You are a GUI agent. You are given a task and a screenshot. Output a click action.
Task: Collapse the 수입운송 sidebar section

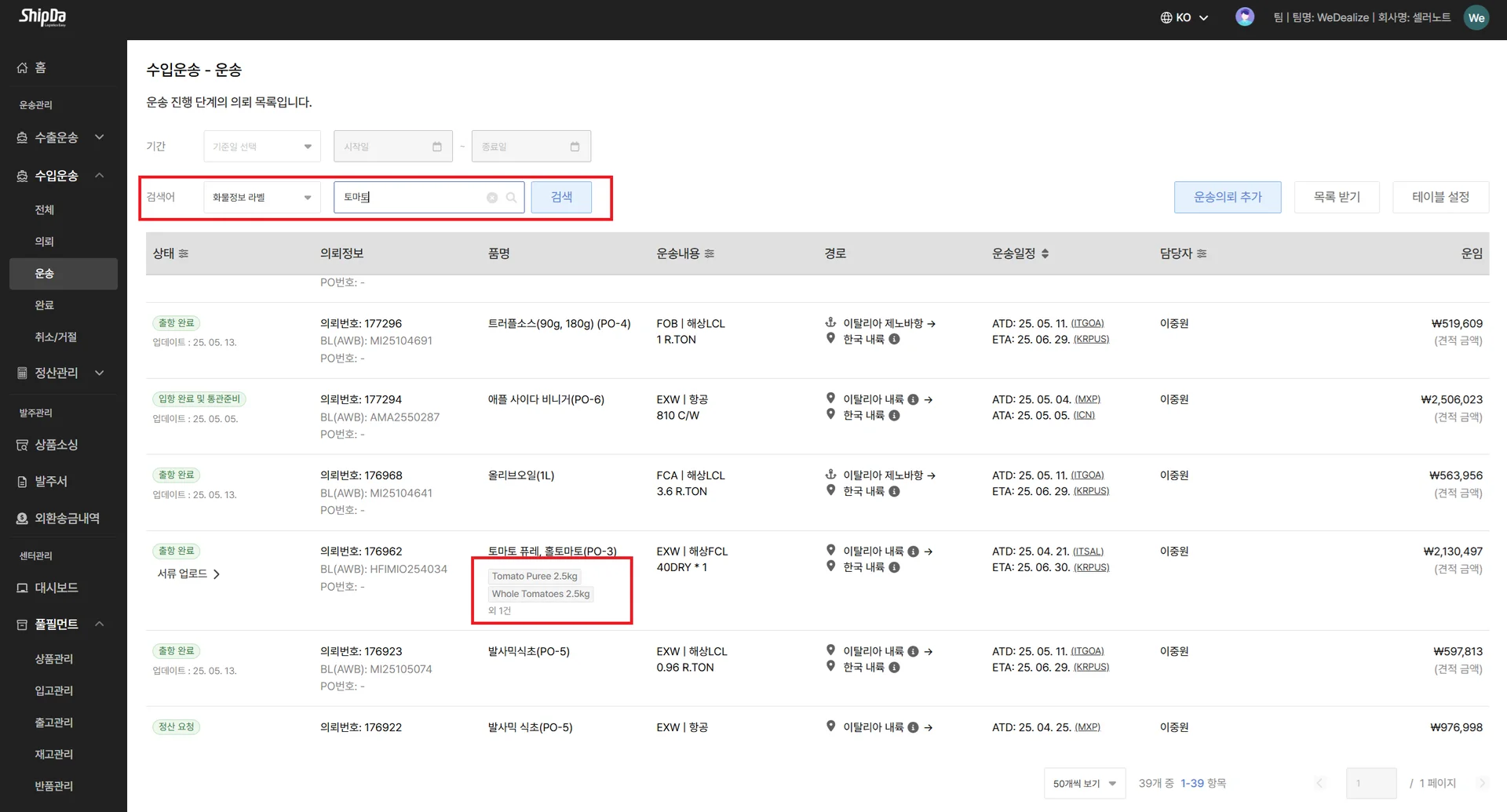(100, 176)
